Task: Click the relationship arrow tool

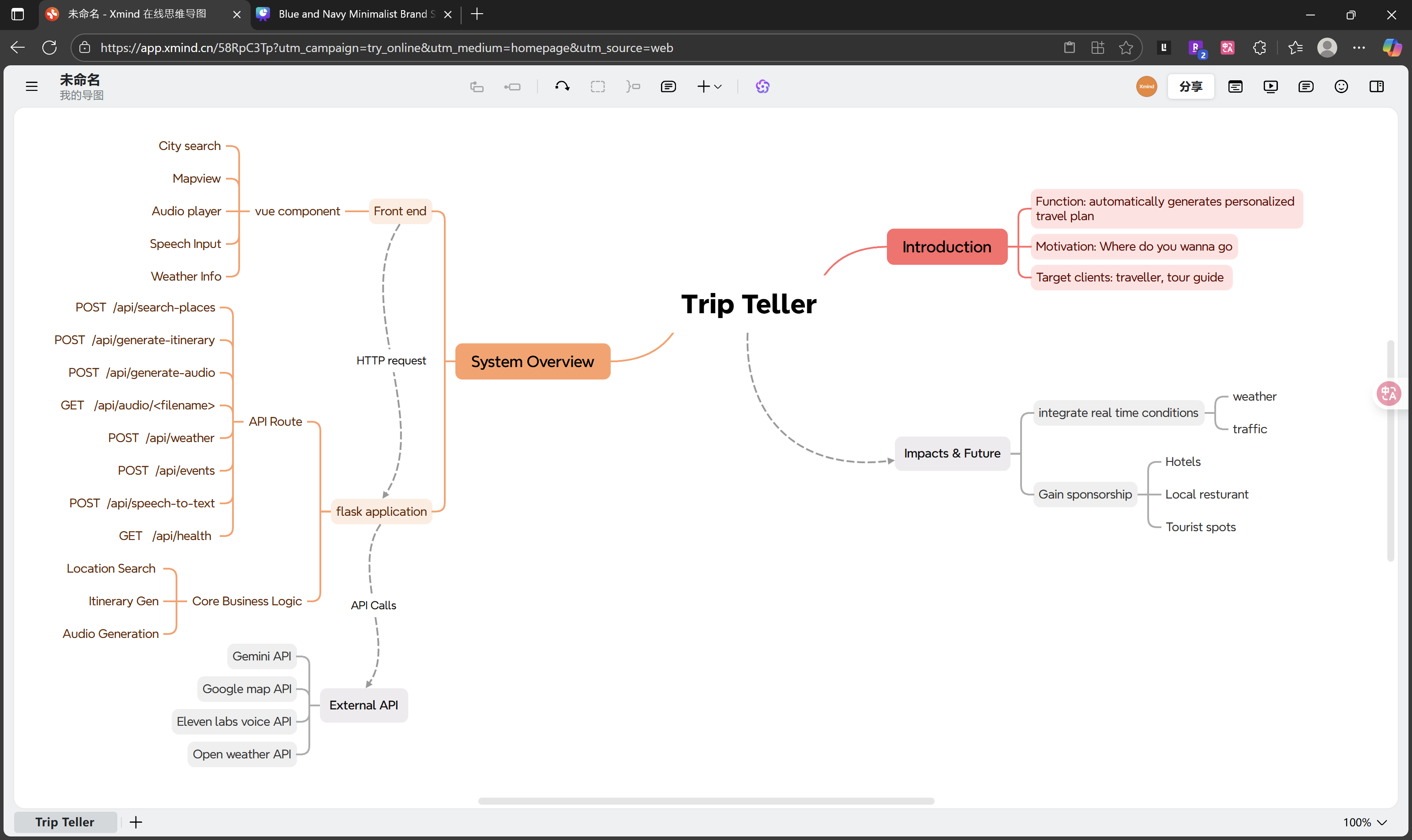Action: click(562, 86)
